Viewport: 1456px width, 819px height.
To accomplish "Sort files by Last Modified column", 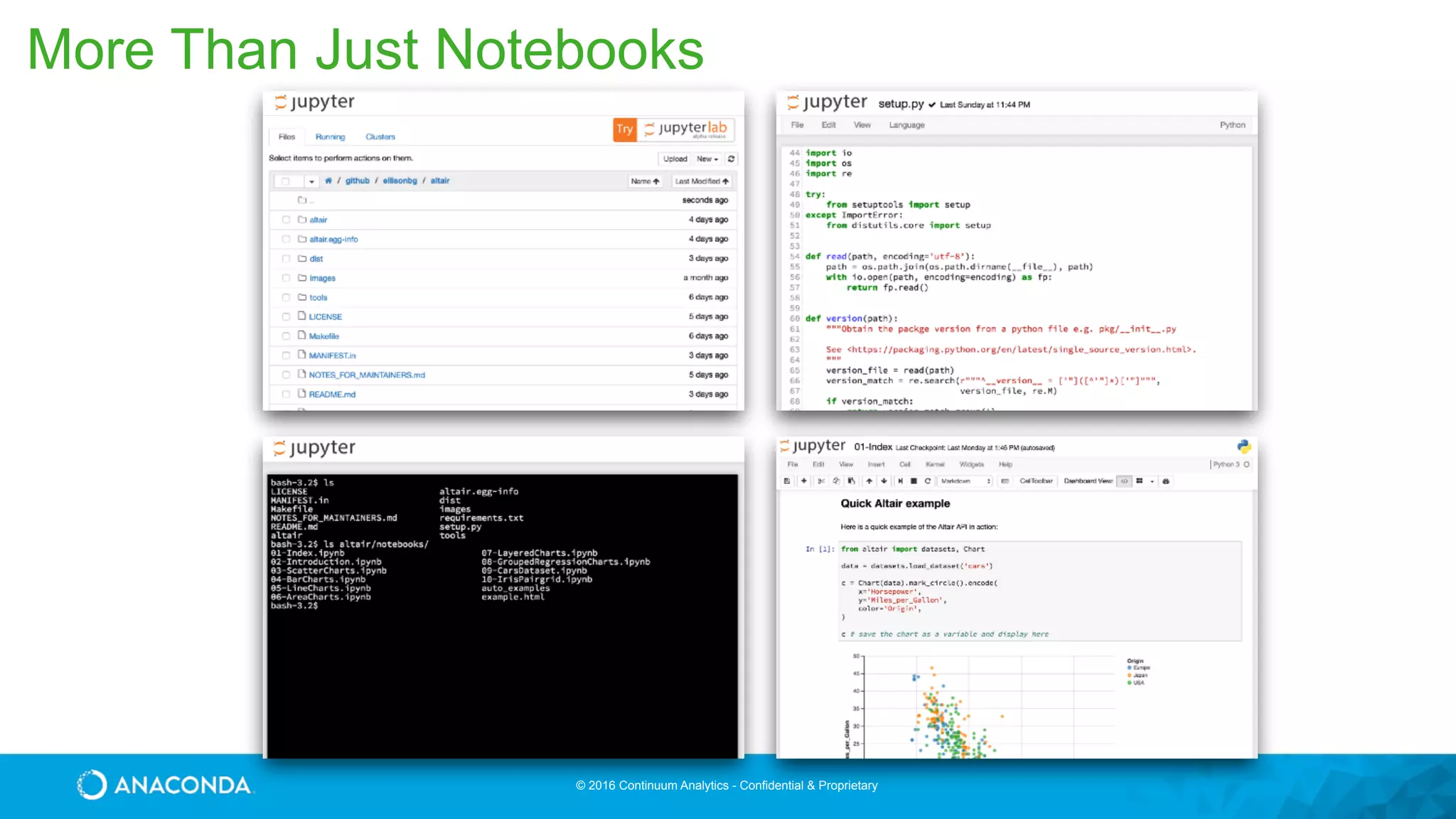I will click(702, 181).
